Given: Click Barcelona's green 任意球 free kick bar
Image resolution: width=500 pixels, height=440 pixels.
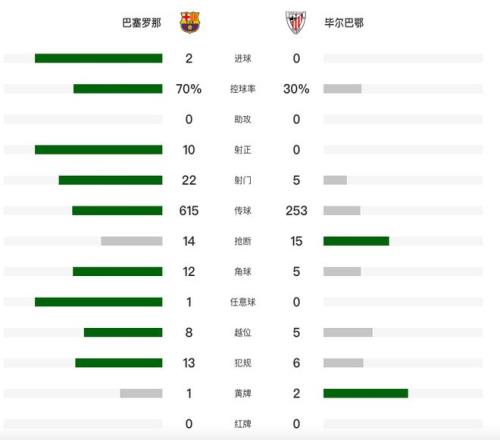Looking at the screenshot, I should 99,302.
